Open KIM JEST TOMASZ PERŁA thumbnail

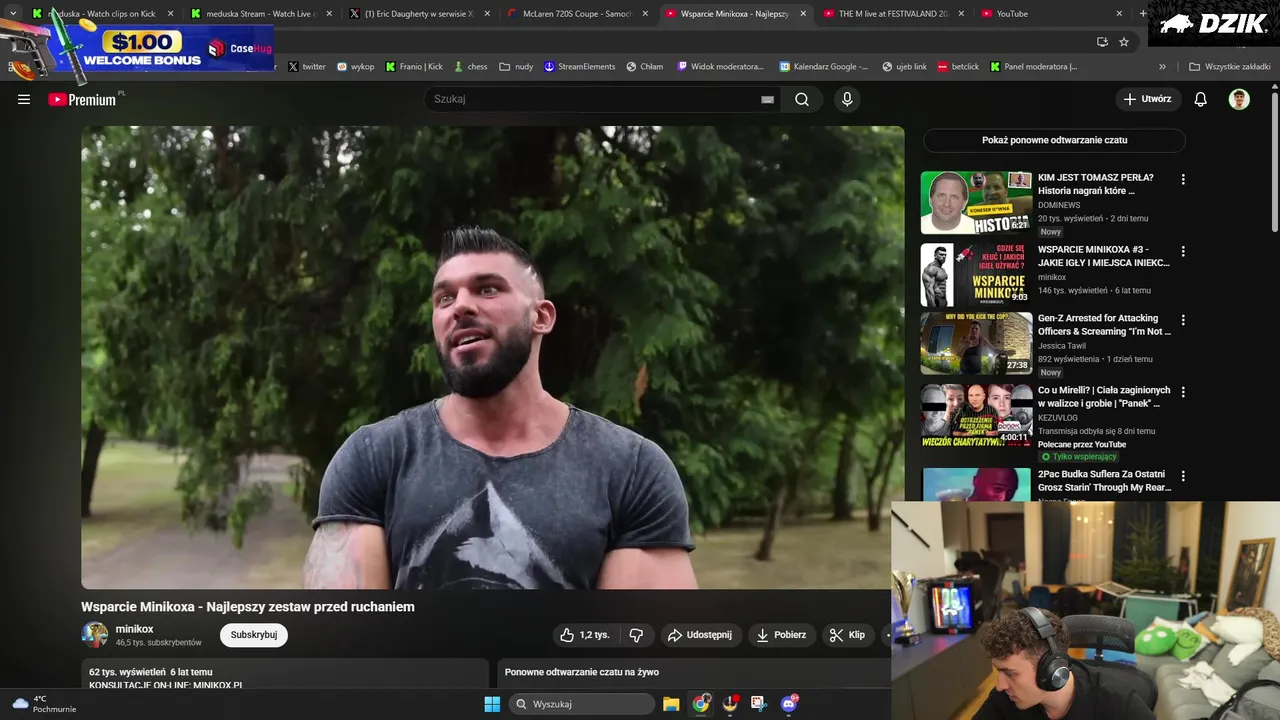[976, 203]
